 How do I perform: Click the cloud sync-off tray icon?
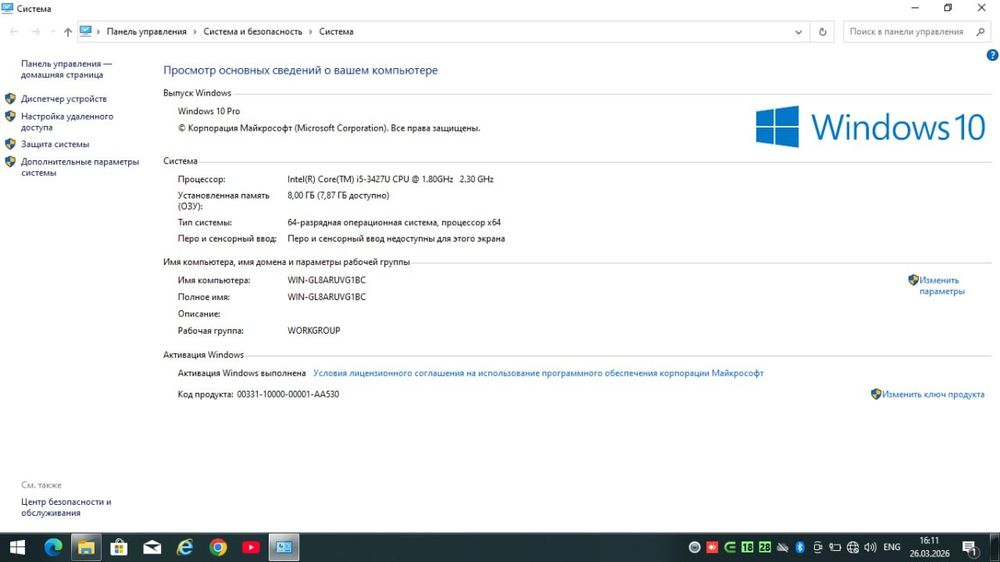(783, 547)
